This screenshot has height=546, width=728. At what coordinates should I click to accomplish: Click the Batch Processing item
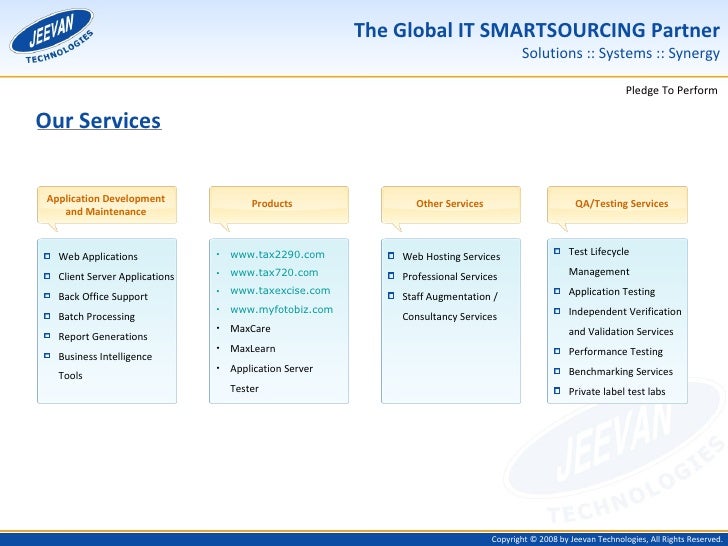coord(97,317)
